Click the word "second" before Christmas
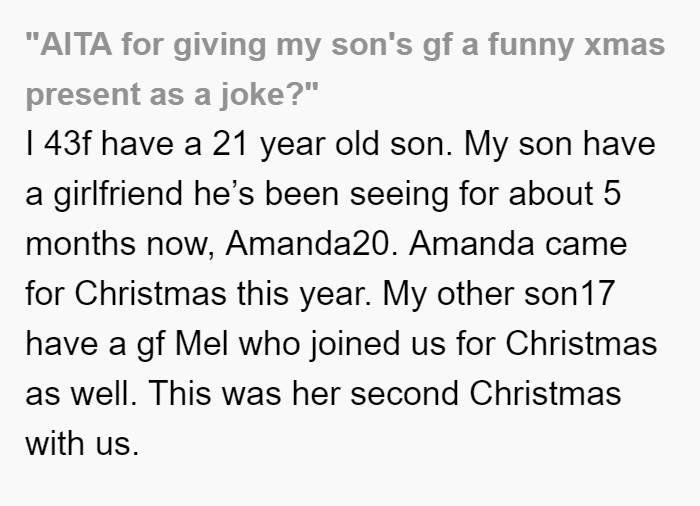The height and width of the screenshot is (506, 700). 404,393
